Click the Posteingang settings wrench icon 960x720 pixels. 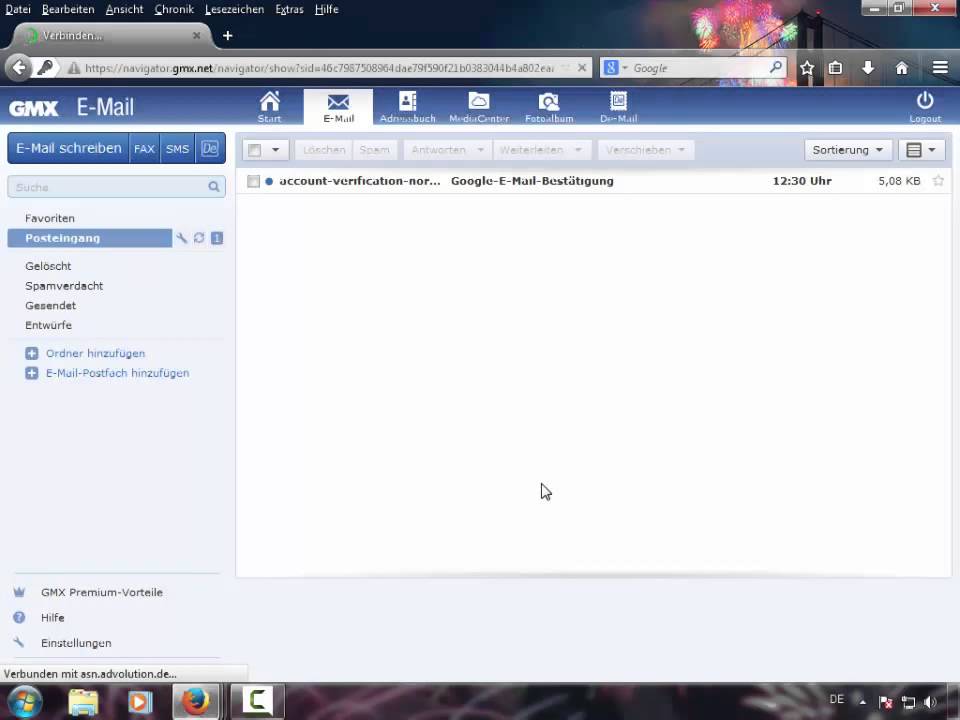pyautogui.click(x=181, y=238)
